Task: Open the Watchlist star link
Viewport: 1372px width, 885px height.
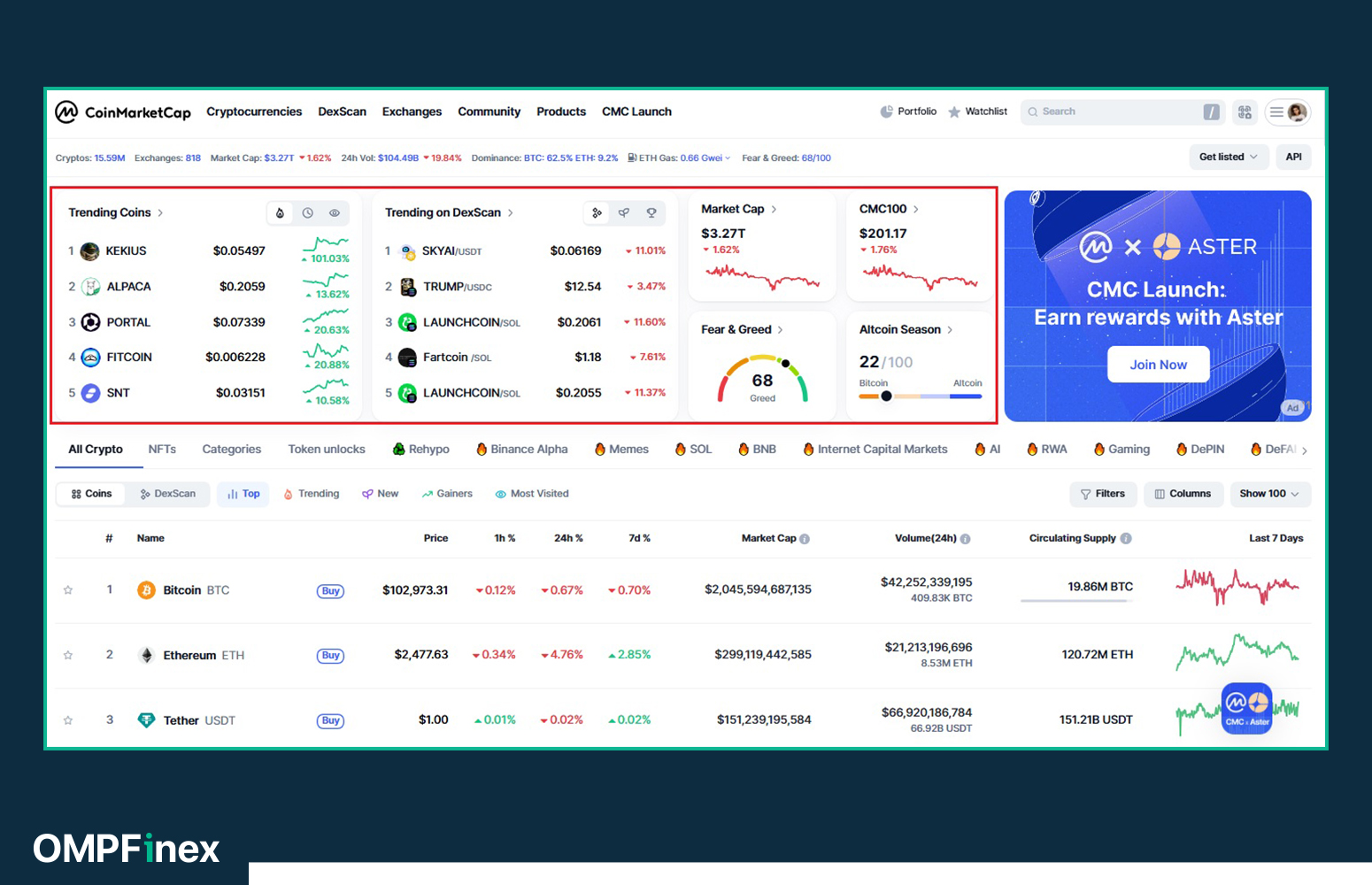Action: click(977, 112)
